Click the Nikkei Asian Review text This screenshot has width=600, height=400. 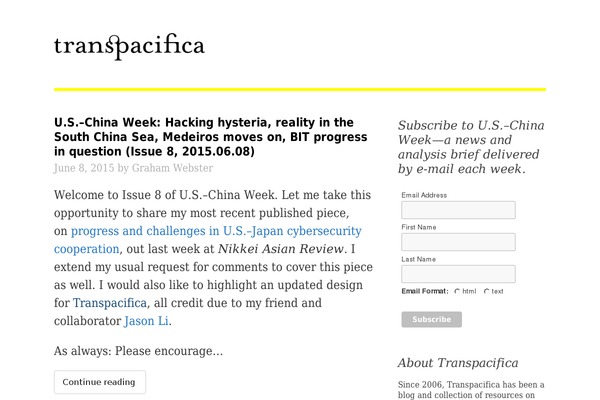tap(282, 249)
